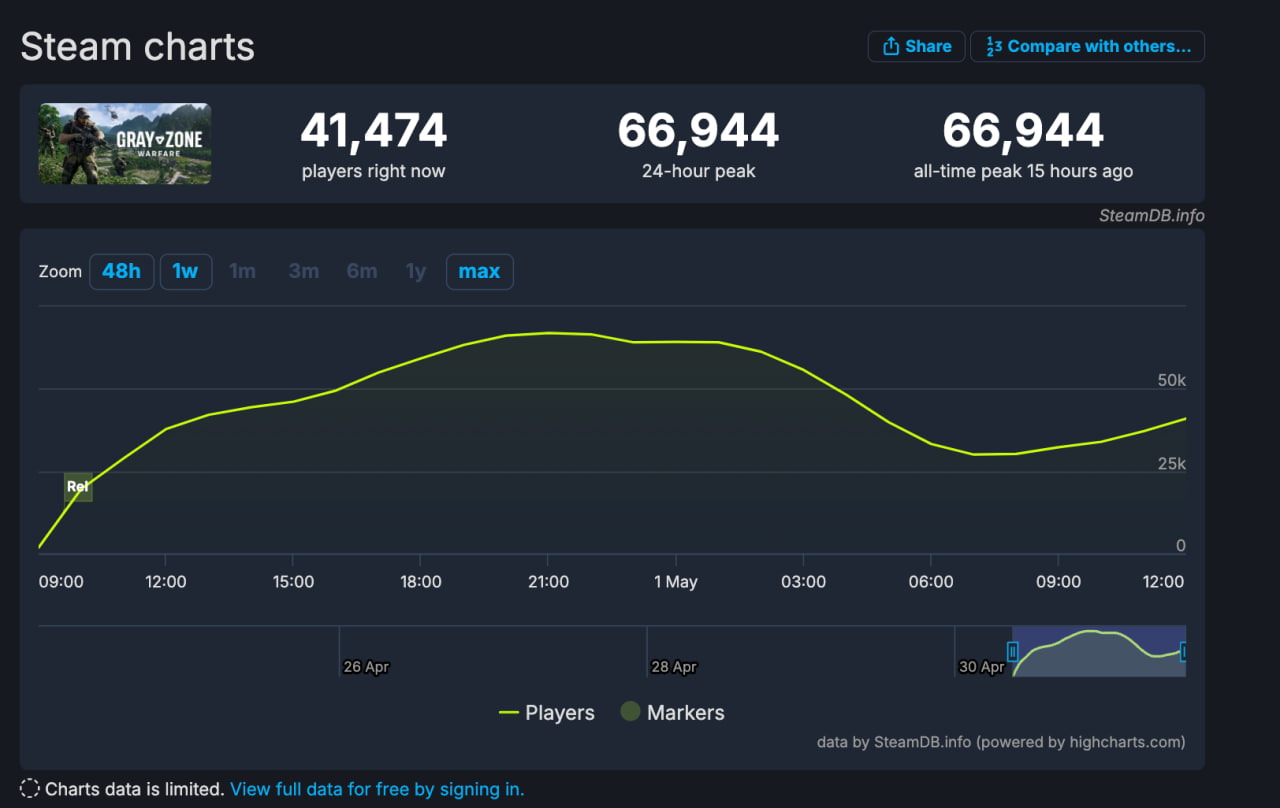Select the 1w zoom range
The image size is (1280, 808).
coord(185,271)
